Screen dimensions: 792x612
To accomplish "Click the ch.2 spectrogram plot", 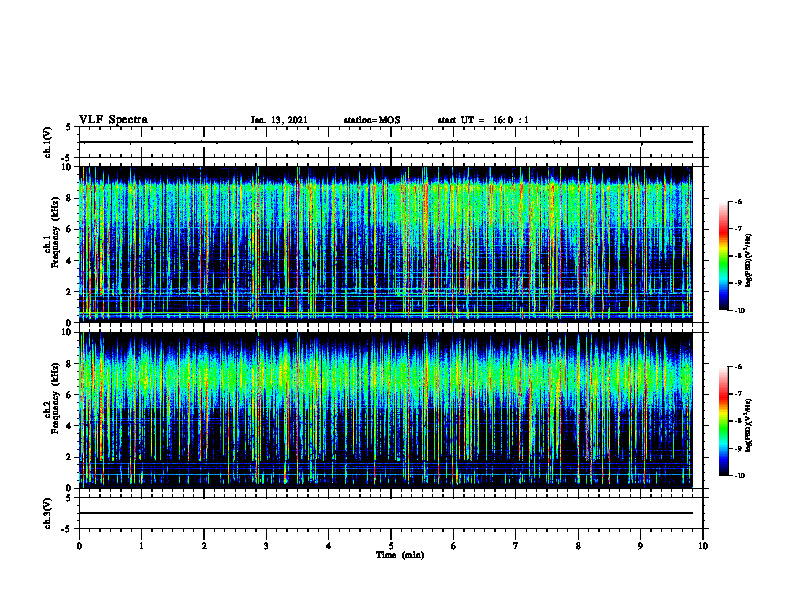I will pos(386,410).
